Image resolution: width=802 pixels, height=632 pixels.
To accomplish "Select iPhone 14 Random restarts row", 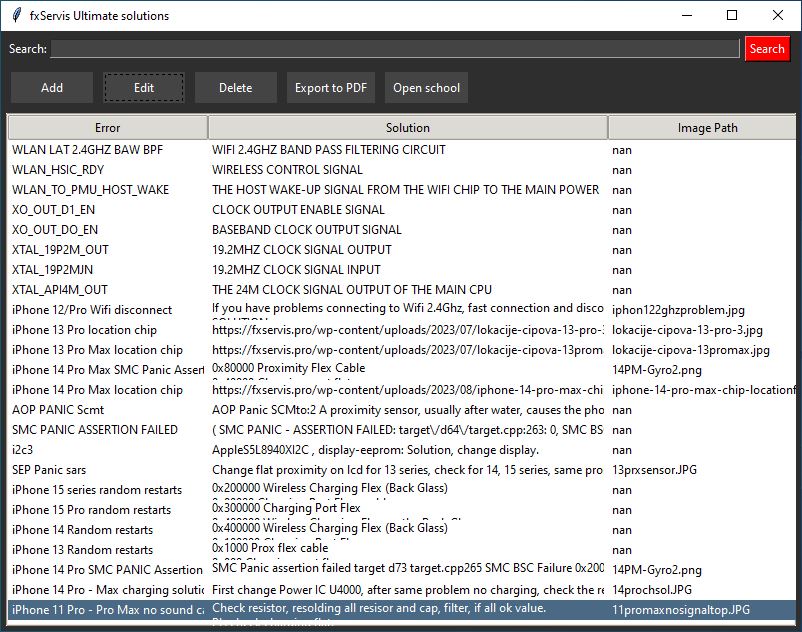I will tap(402, 530).
